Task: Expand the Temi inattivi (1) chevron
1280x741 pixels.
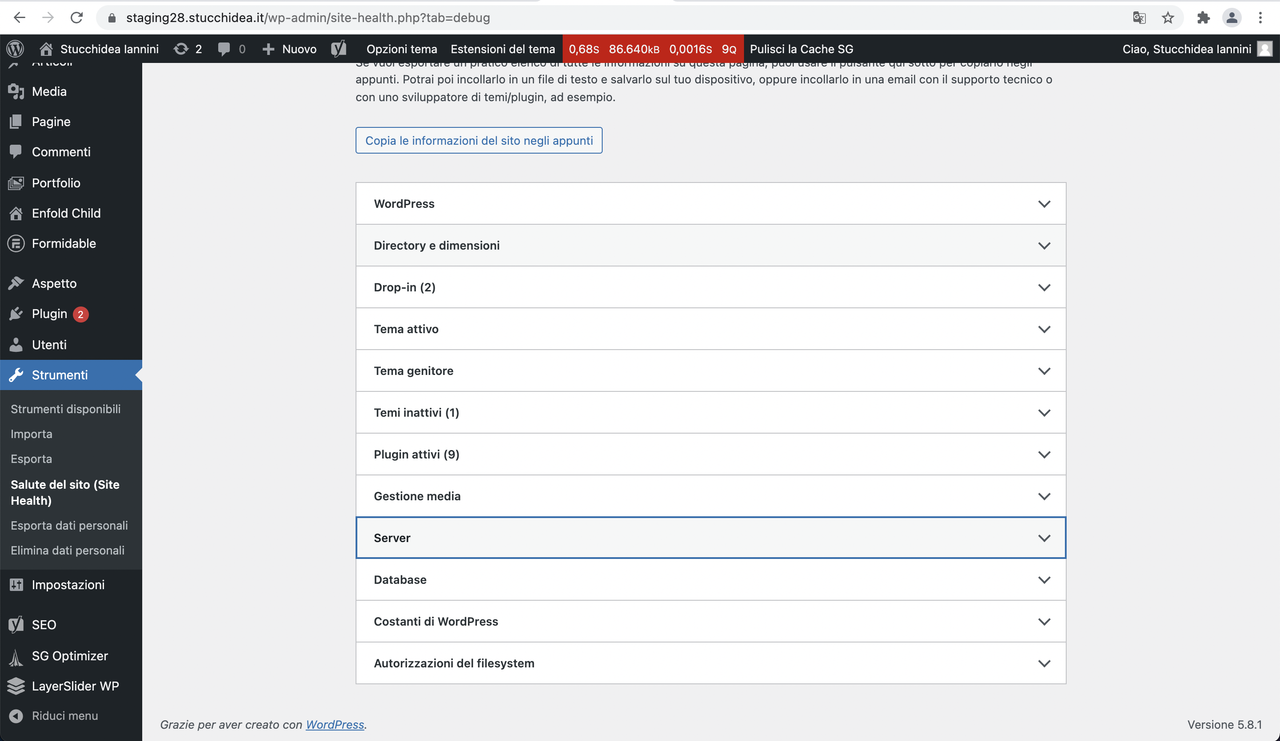Action: (x=1044, y=413)
